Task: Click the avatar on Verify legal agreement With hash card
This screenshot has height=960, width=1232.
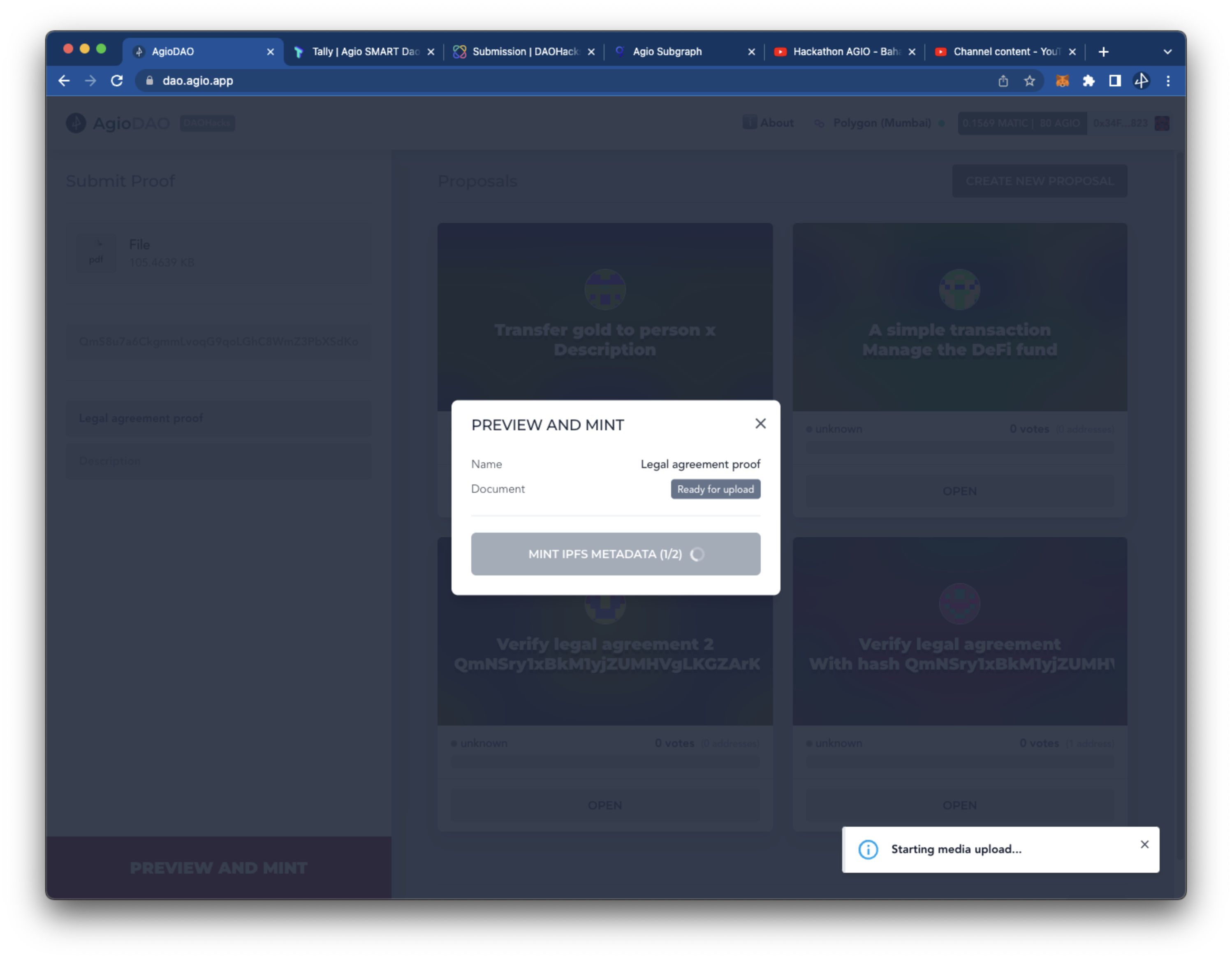Action: tap(959, 604)
